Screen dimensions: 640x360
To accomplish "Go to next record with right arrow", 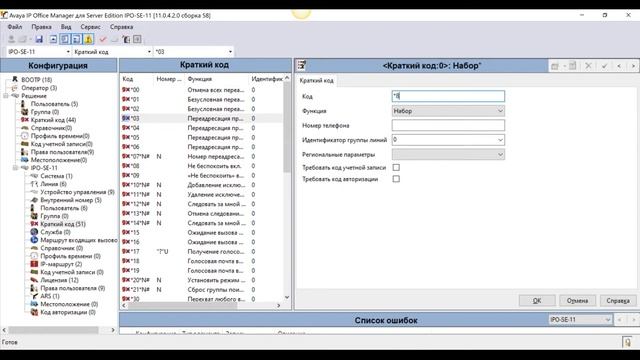I will 633,66.
